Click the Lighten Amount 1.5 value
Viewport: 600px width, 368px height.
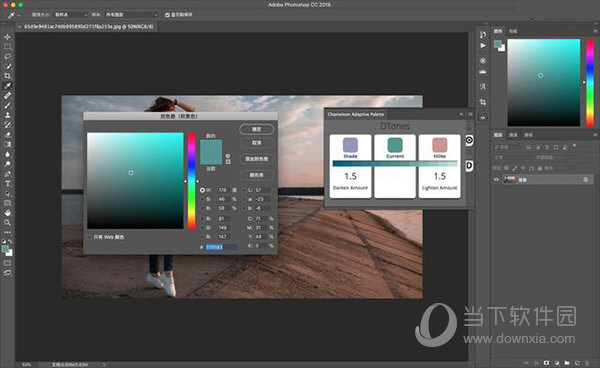[x=440, y=176]
